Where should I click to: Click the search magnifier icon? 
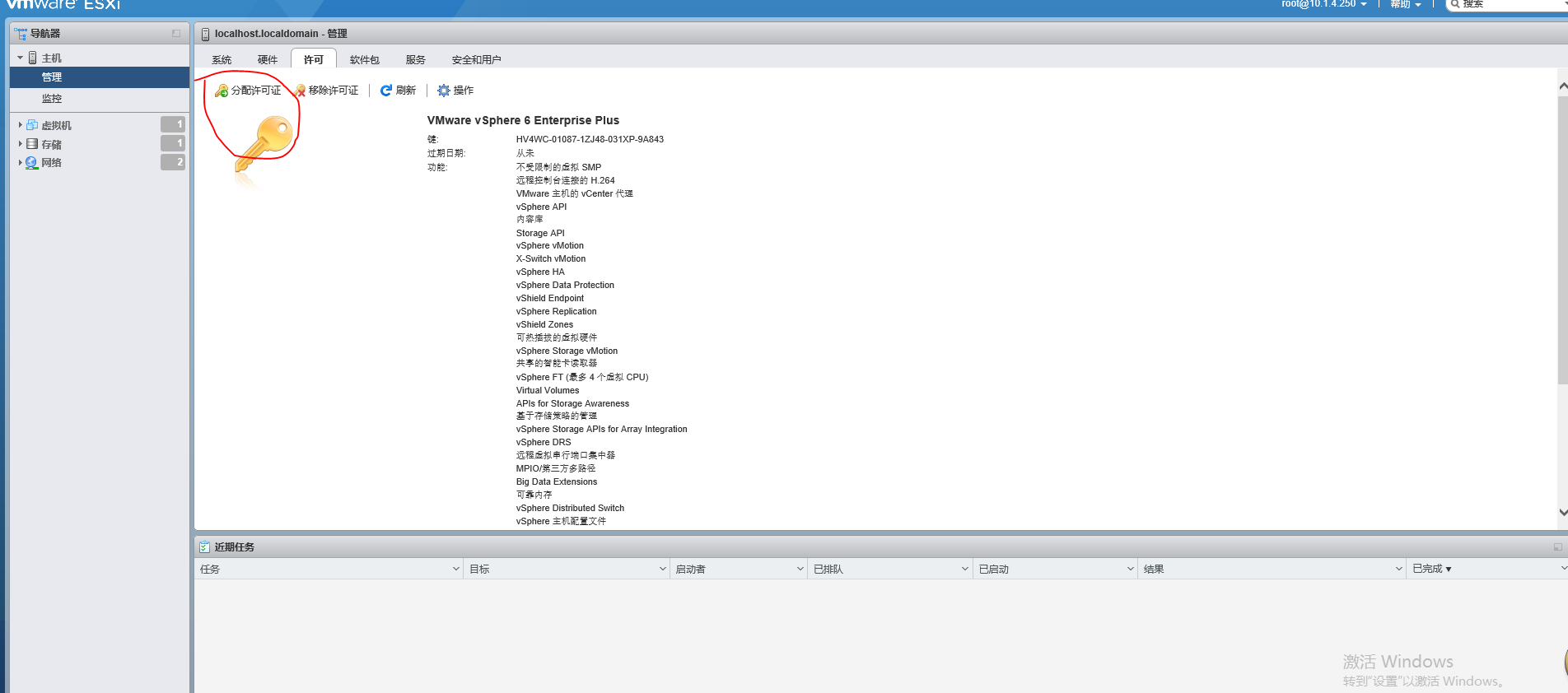pyautogui.click(x=1455, y=4)
